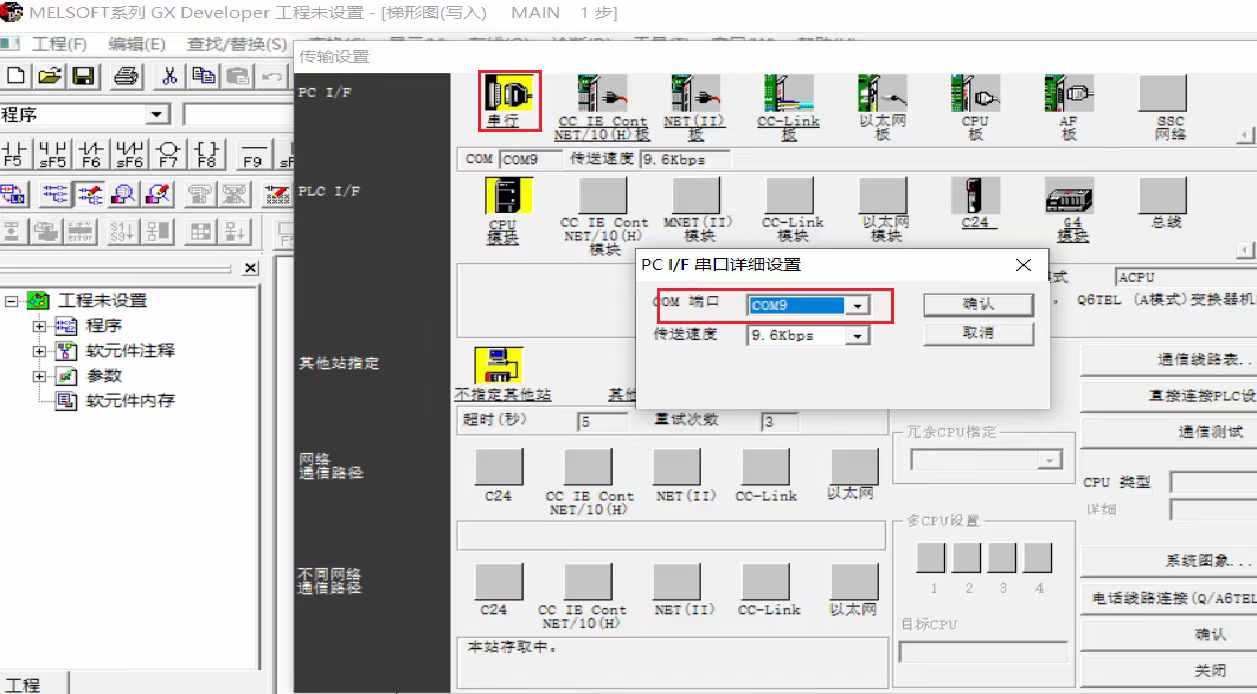Open the 工程(F) menu
Viewport: 1257px width, 694px height.
pyautogui.click(x=59, y=44)
